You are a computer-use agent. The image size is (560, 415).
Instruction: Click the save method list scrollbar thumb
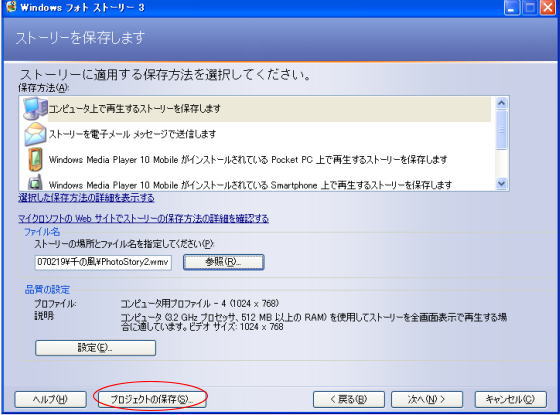click(x=501, y=130)
